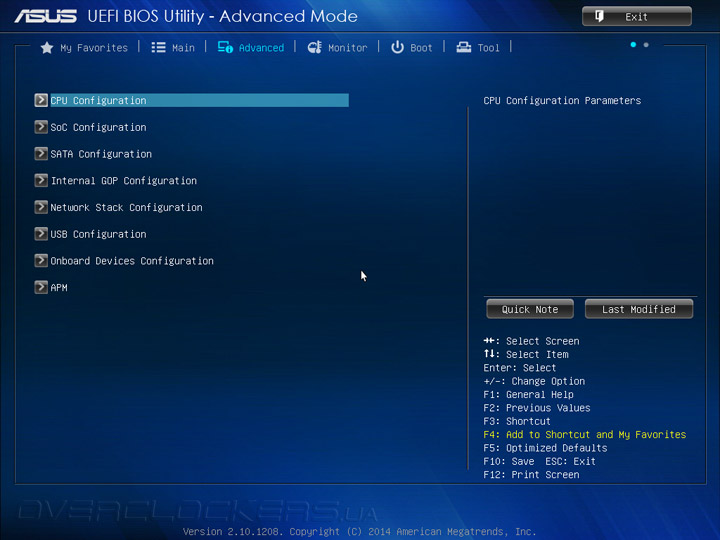Click the second page indicator dot

click(x=646, y=45)
